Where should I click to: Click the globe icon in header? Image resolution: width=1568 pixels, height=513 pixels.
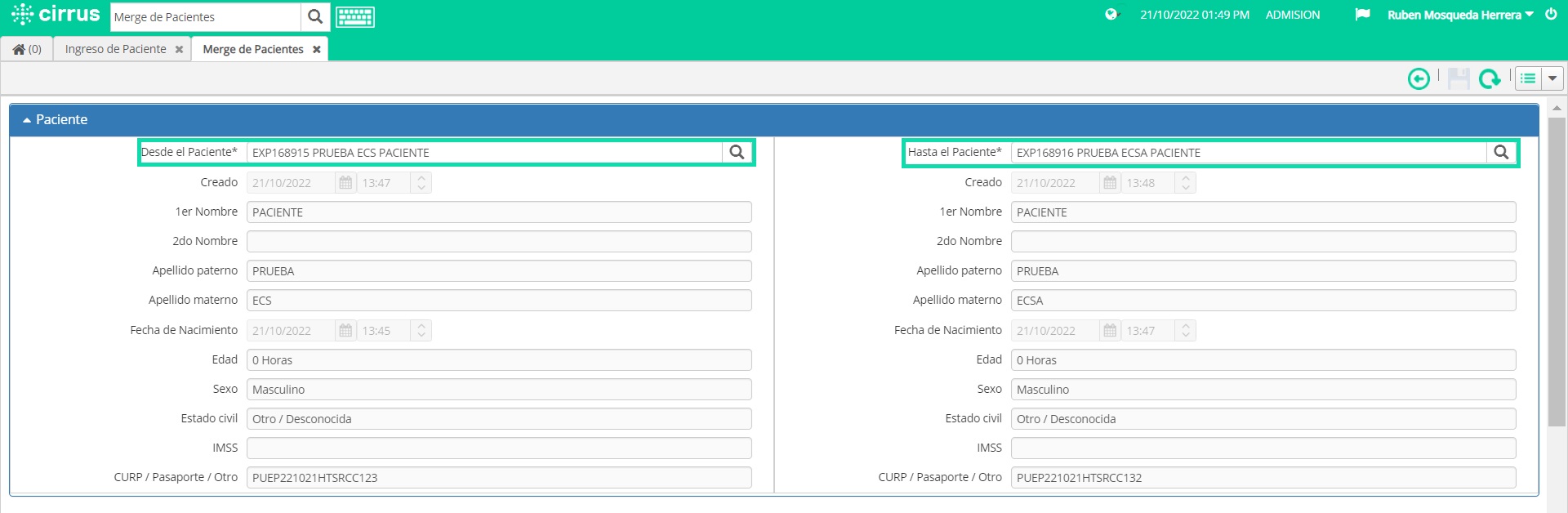[x=1111, y=15]
